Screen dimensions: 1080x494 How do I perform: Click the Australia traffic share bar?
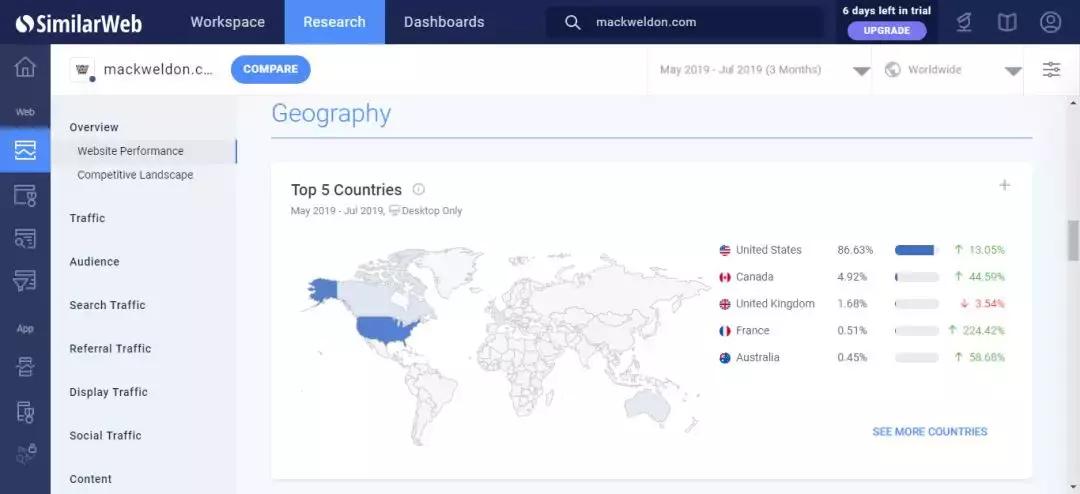(917, 358)
